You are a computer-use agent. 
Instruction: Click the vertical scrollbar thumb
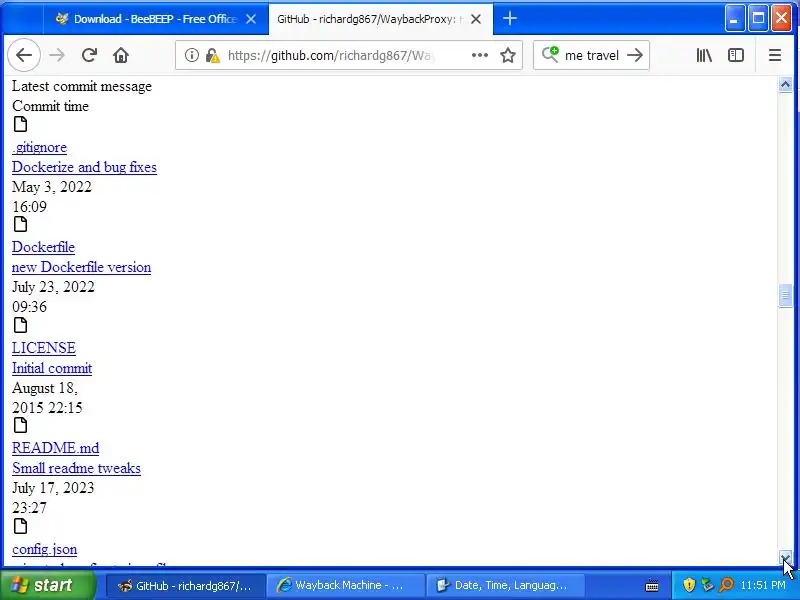(x=785, y=295)
